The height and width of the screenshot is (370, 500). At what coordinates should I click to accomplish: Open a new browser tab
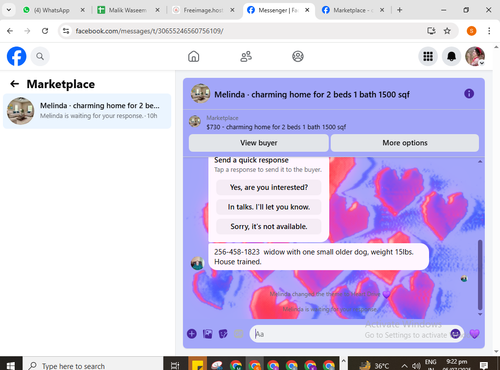click(x=399, y=10)
